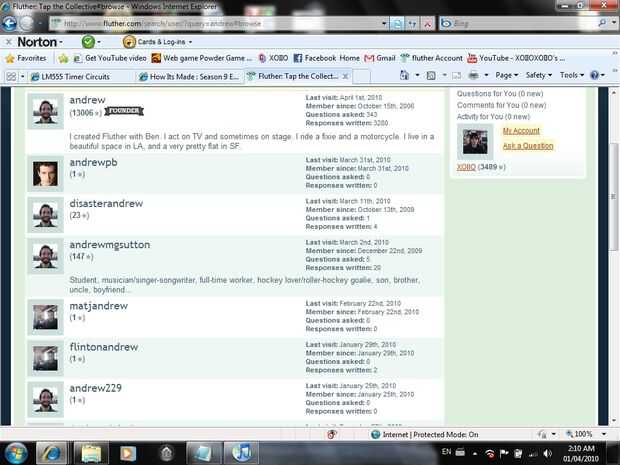Viewport: 620px width, 465px height.
Task: Click the My Account link
Action: coord(521,130)
